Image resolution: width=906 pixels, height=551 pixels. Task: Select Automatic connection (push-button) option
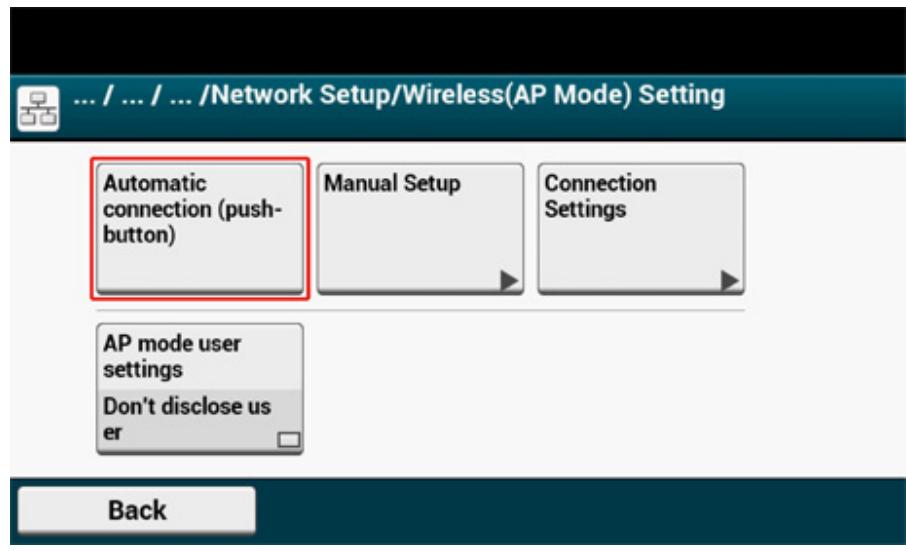click(200, 229)
